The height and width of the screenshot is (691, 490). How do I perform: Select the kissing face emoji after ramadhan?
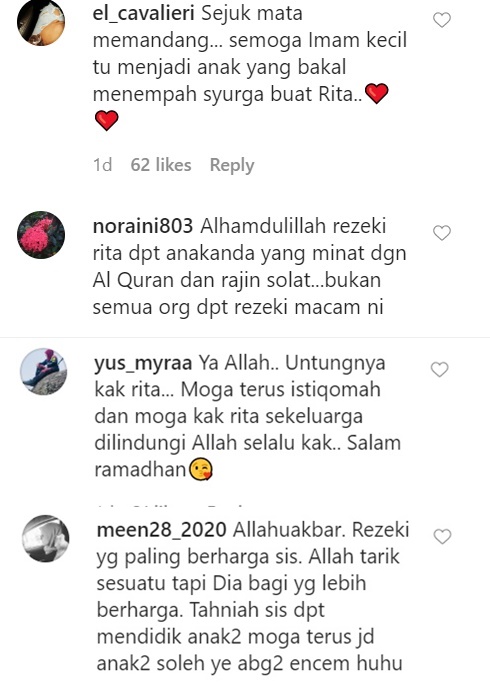(x=200, y=470)
